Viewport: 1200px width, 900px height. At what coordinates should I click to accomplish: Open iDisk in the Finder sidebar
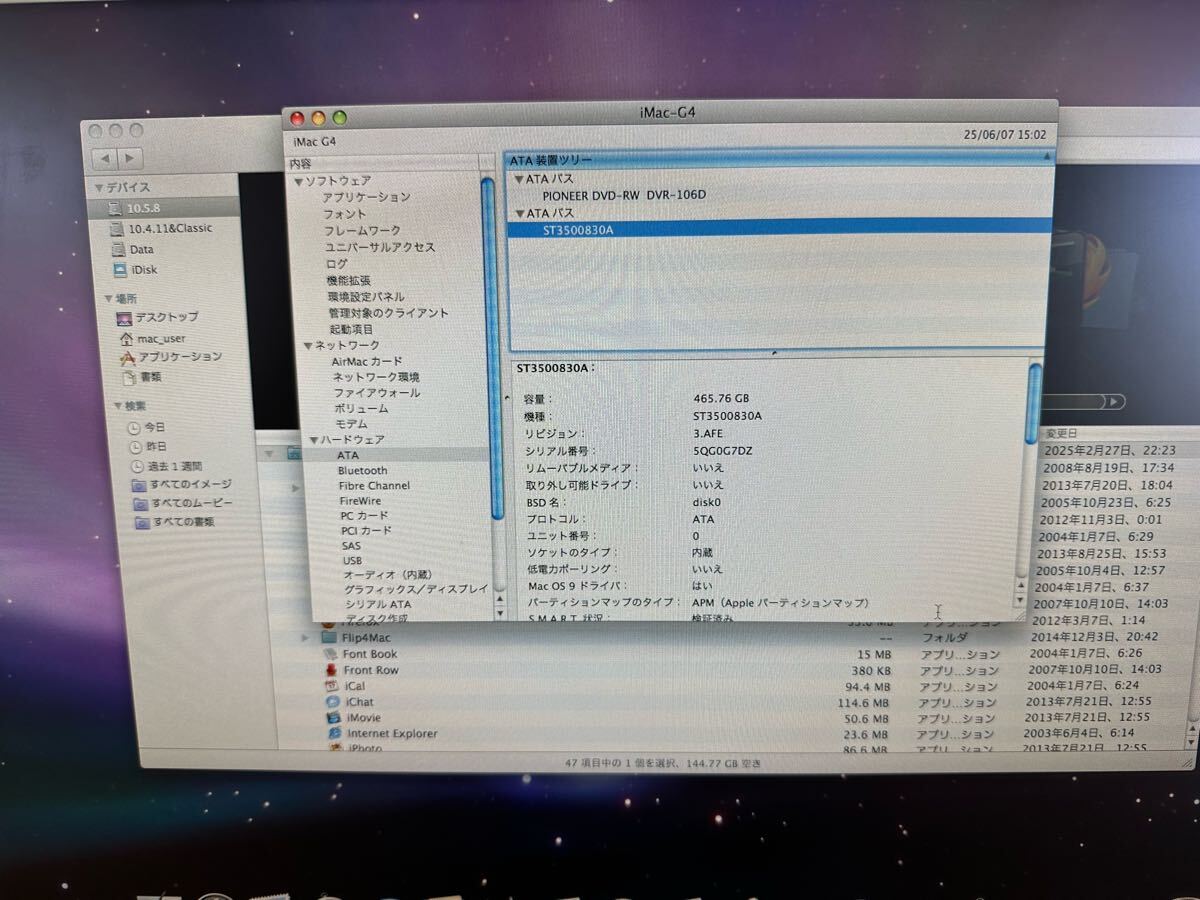144,270
